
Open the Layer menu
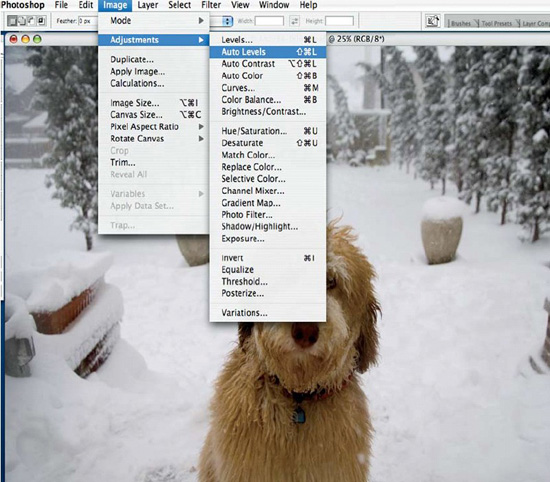[148, 5]
